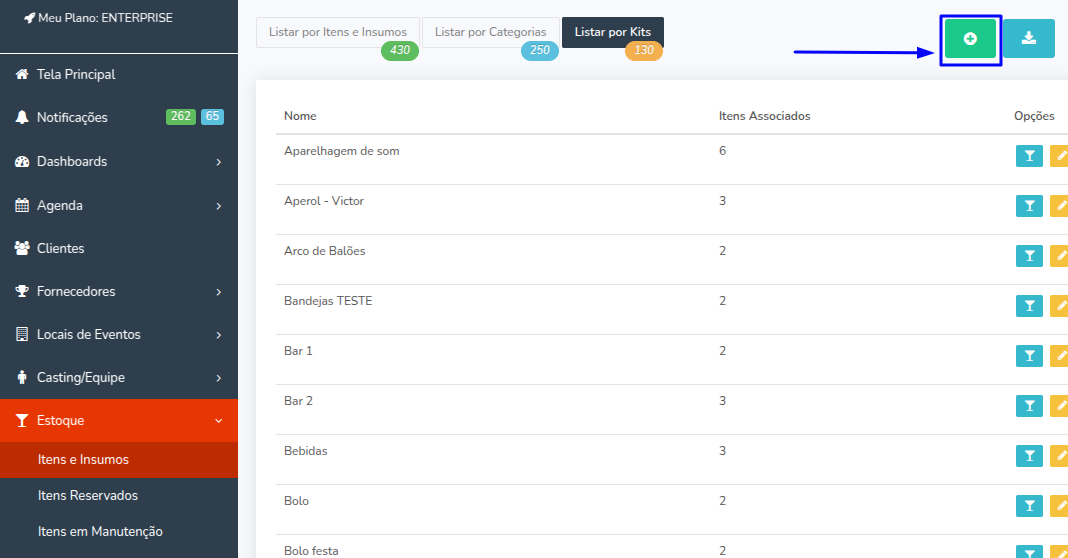Expand Fornecedores sidebar section

click(119, 292)
